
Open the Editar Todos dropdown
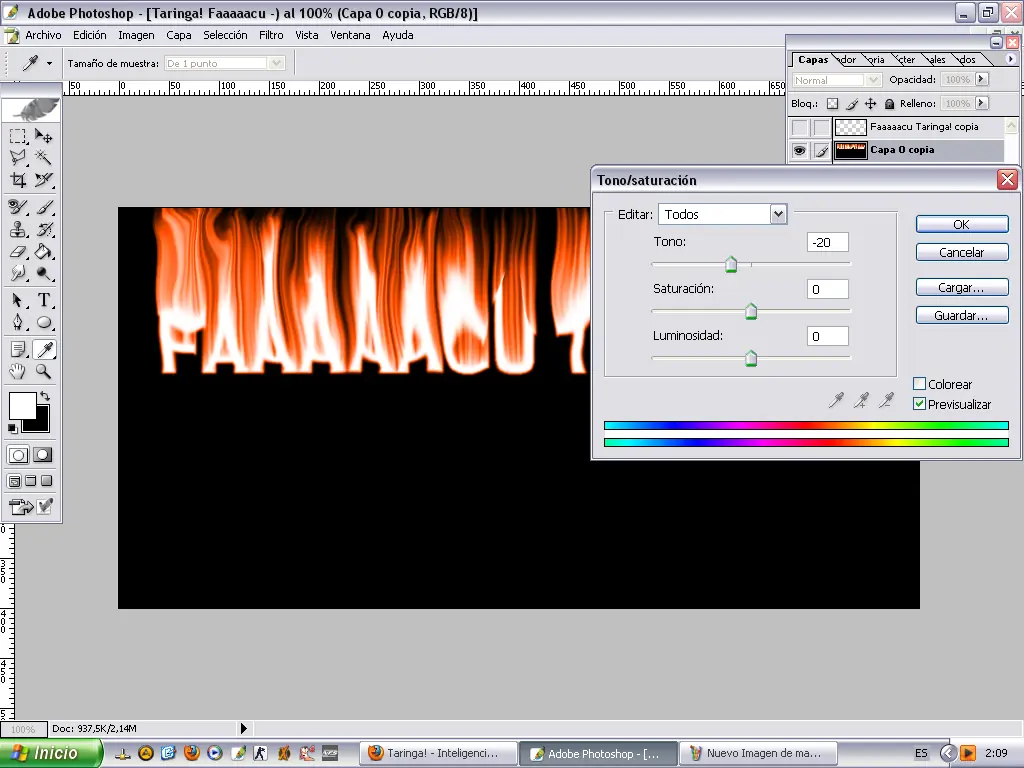(778, 214)
